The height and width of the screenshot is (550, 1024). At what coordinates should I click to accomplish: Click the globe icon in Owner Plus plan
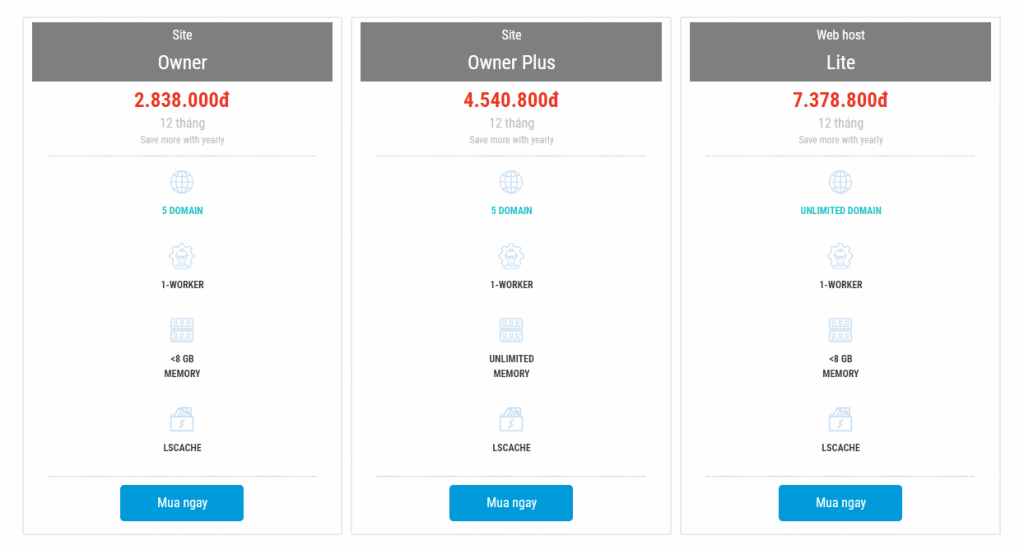point(511,182)
